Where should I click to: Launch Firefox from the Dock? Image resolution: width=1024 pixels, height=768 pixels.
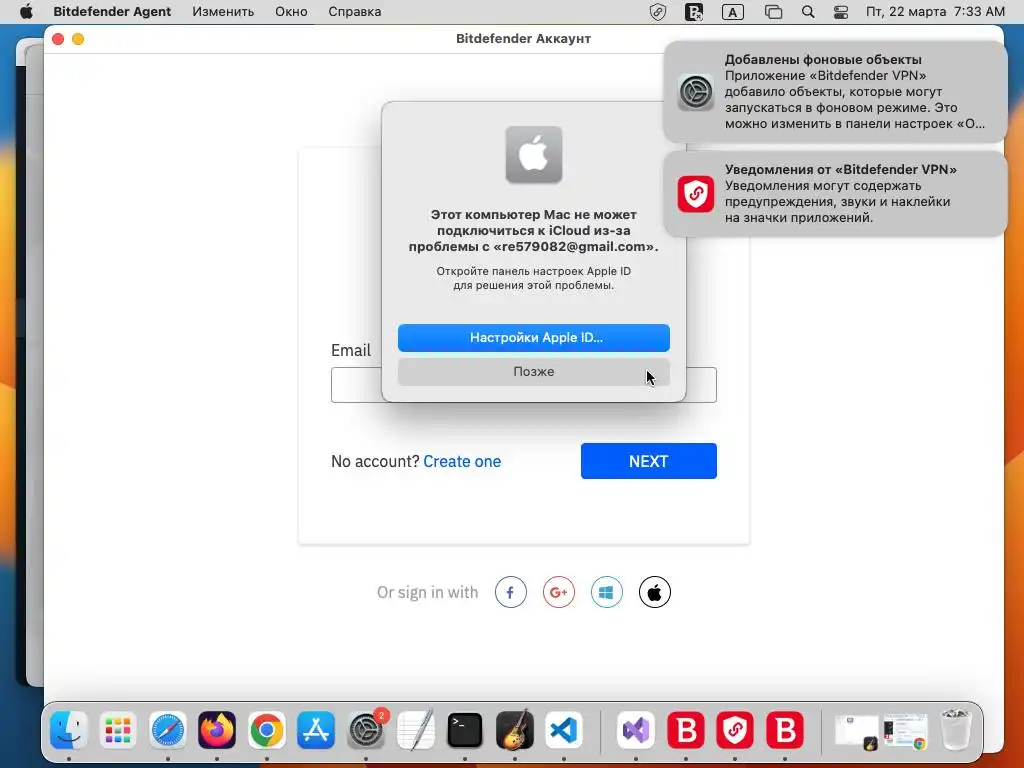click(217, 729)
